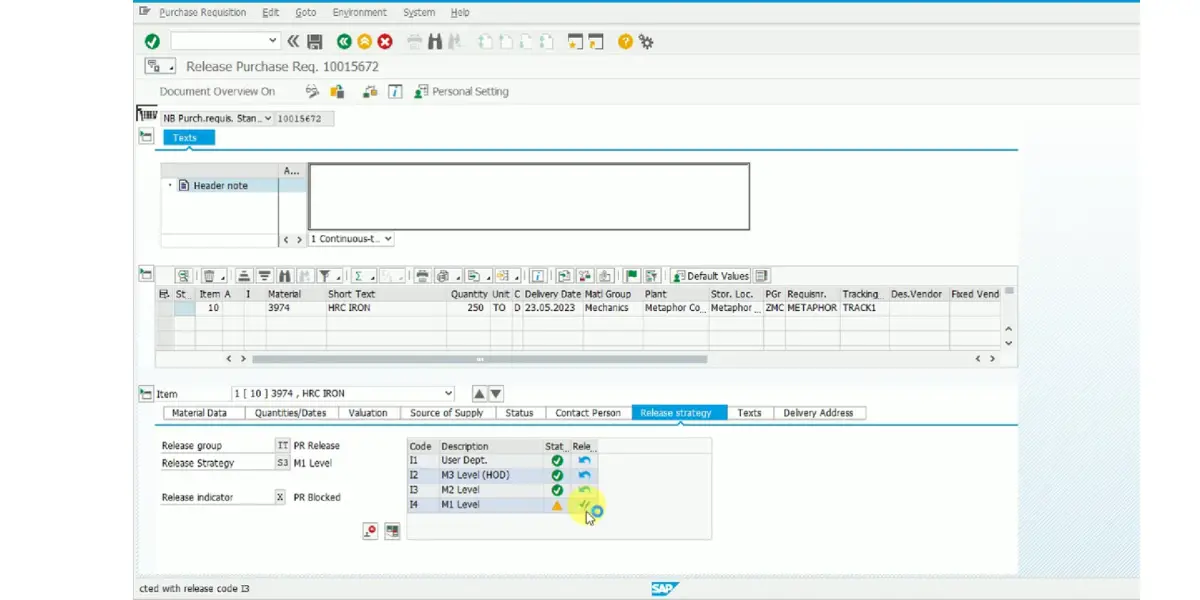Screen dimensions: 1200x600
Task: Open the NB Purch.requis. document type dropdown
Action: [x=268, y=118]
